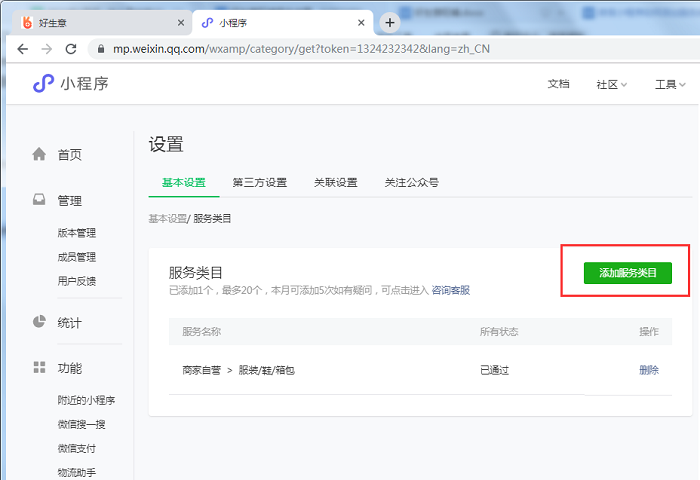Click the browser forward arrow
This screenshot has width=700, height=480.
click(x=46, y=49)
